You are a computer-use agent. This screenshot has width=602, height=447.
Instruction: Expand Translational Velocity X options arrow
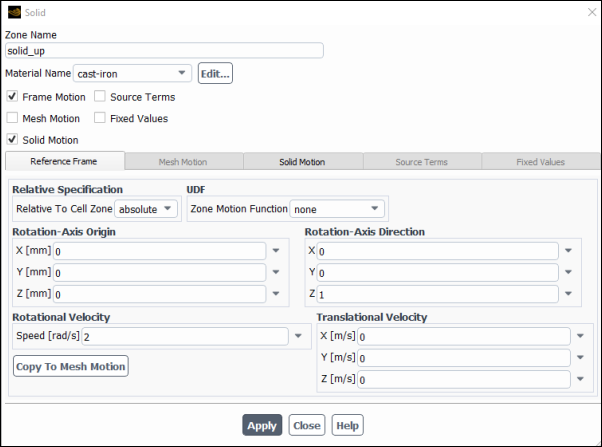click(580, 336)
